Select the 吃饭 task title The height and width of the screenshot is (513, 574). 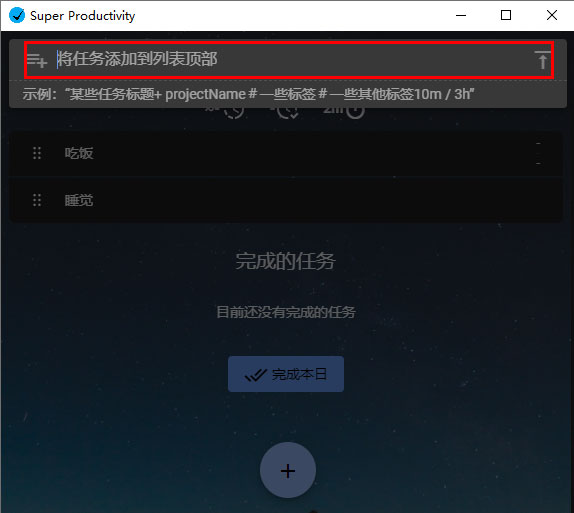pos(79,153)
